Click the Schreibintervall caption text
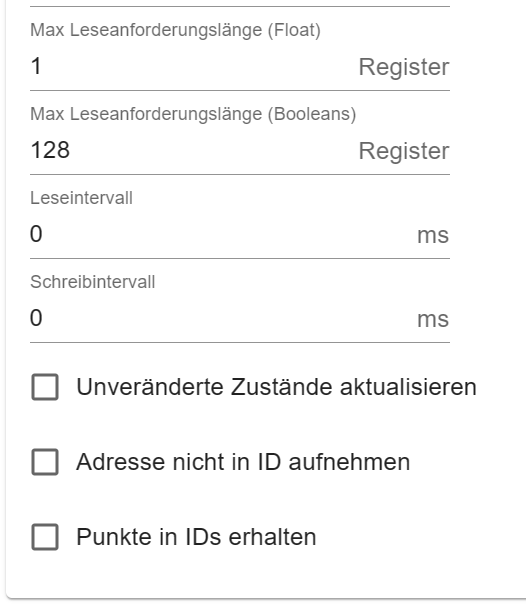The image size is (526, 610). [x=93, y=282]
